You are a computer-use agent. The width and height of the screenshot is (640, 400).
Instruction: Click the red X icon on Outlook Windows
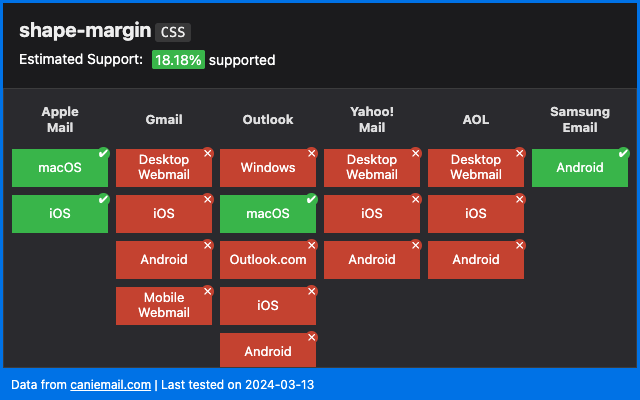[x=311, y=153]
